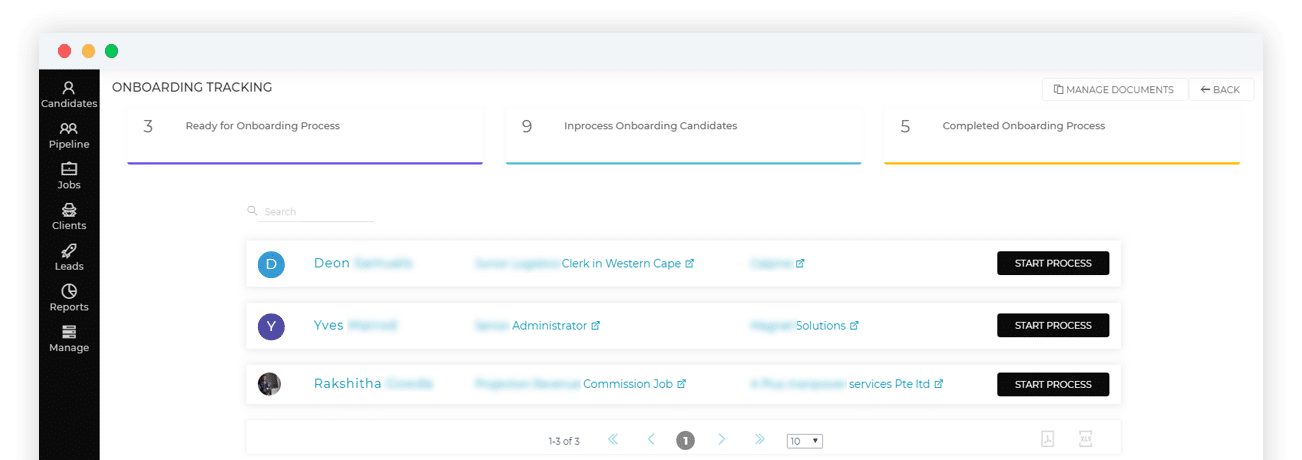The image size is (1302, 460).
Task: Open external link icon beside Commission Job
Action: 682,384
